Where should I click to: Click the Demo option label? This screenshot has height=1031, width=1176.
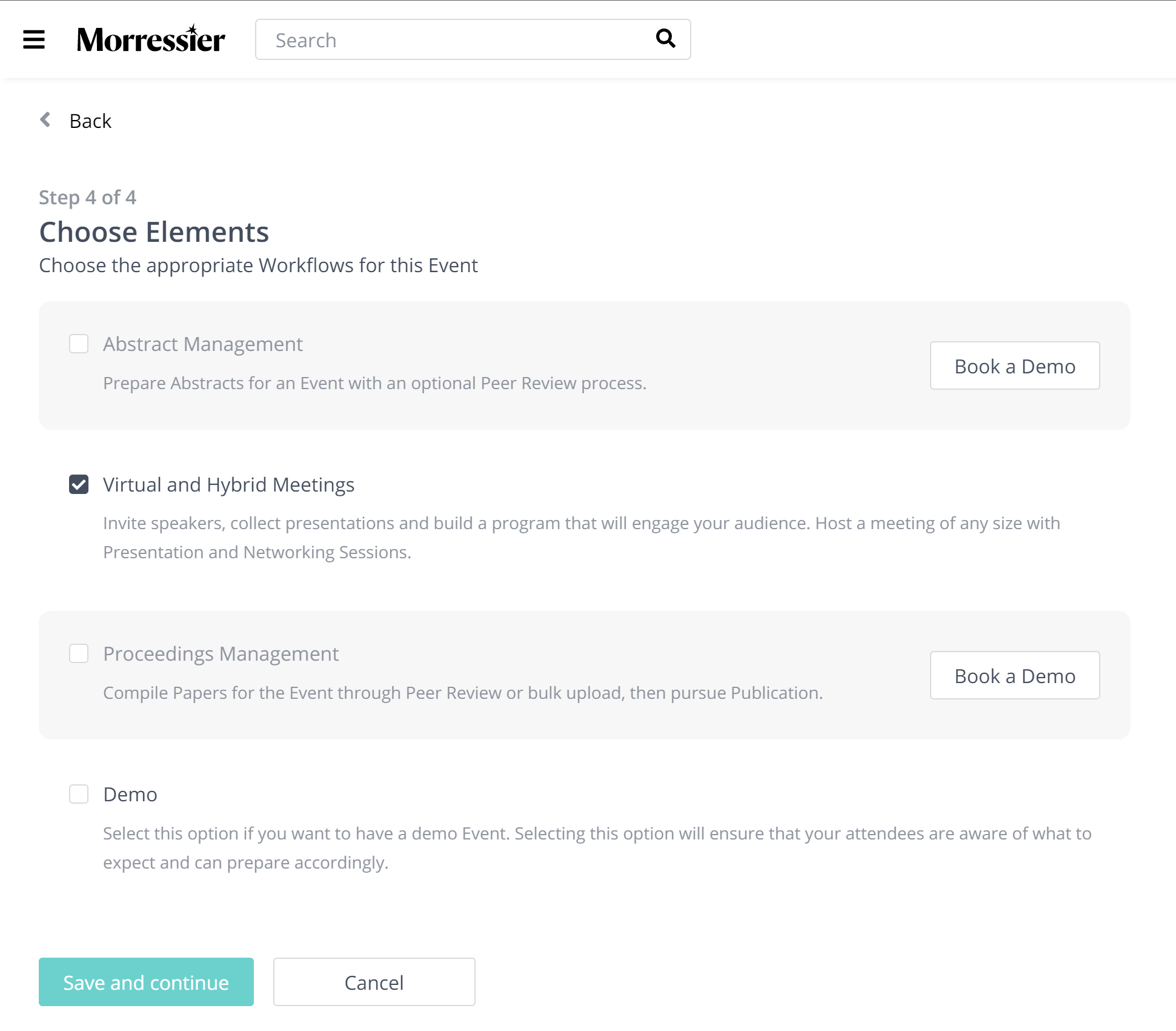coord(130,795)
